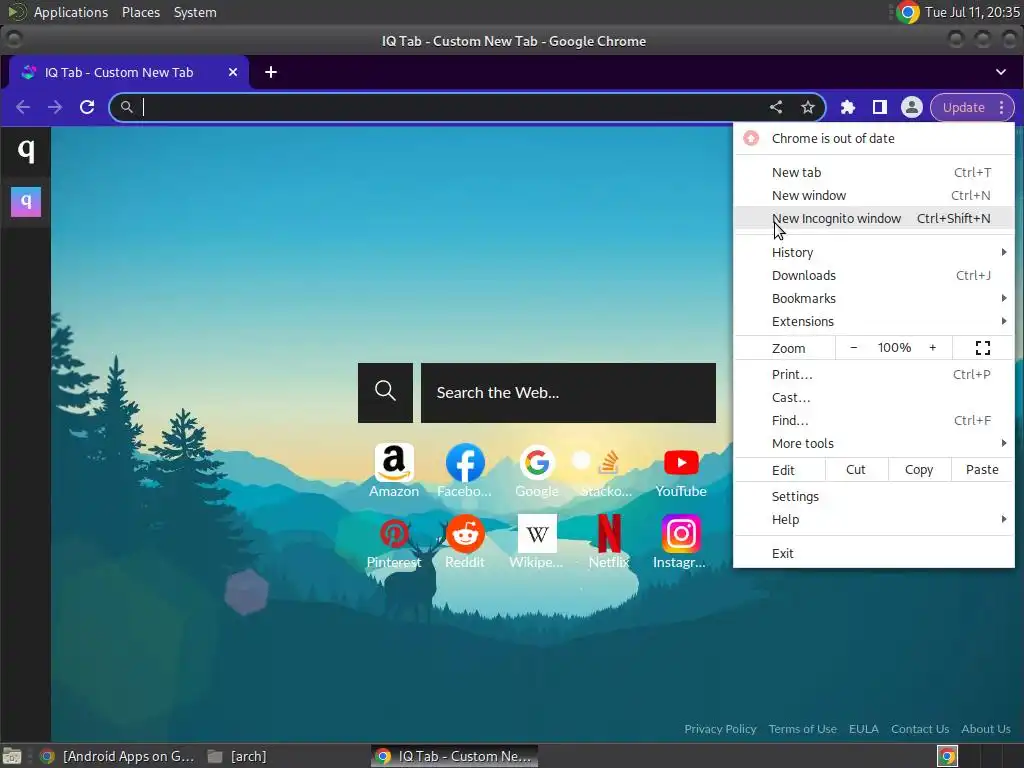Click the forward navigation arrow
The height and width of the screenshot is (768, 1024).
click(55, 107)
